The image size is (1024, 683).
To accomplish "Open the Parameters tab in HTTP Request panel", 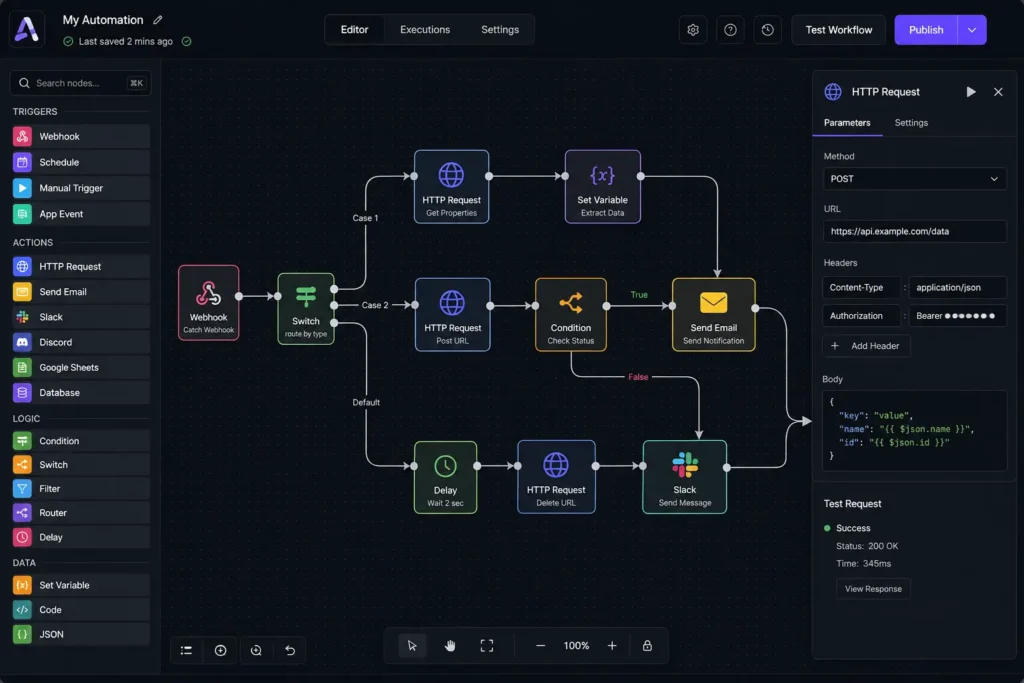I will click(x=847, y=123).
